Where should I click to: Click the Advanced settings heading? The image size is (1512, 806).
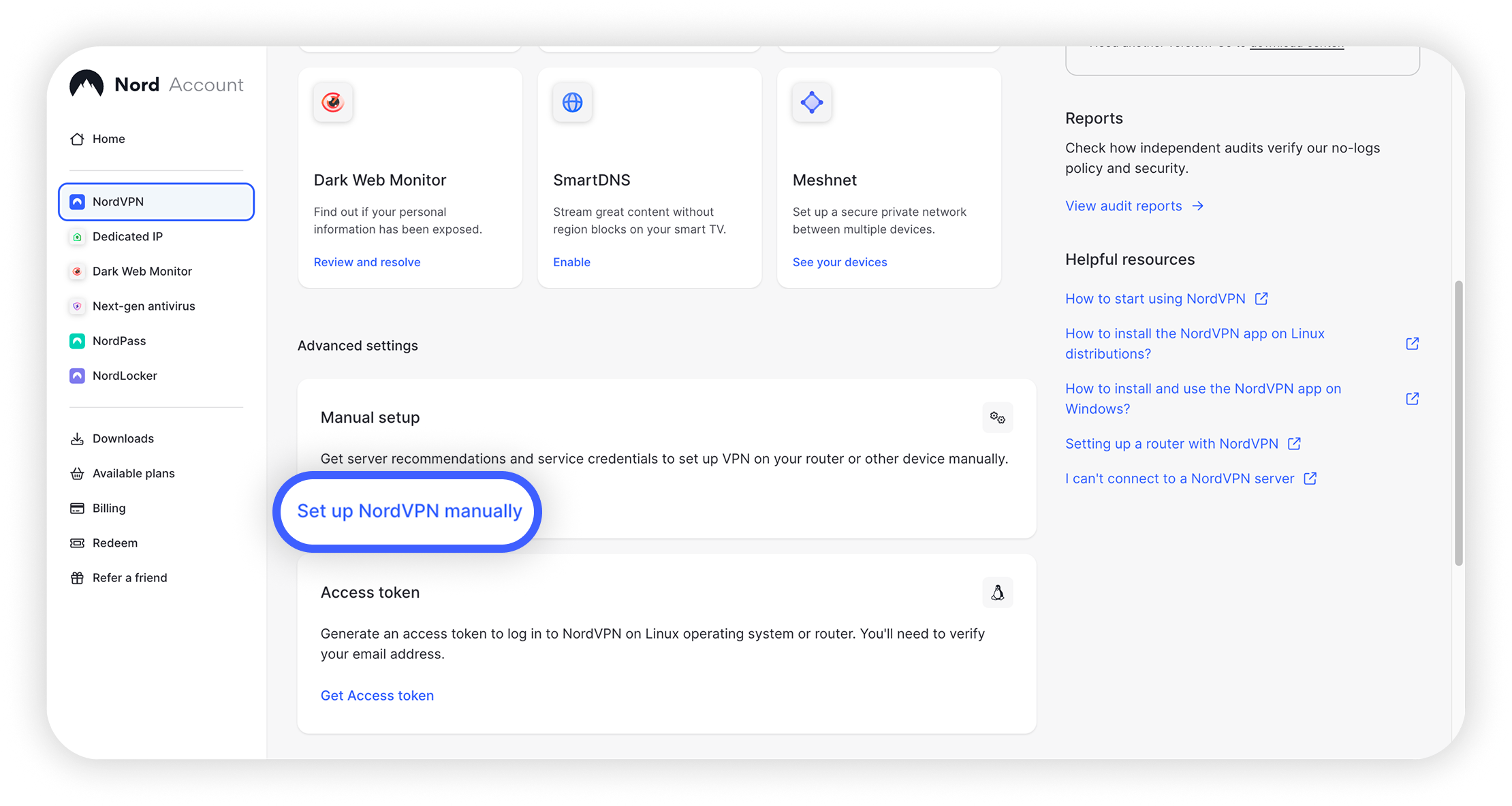point(358,346)
